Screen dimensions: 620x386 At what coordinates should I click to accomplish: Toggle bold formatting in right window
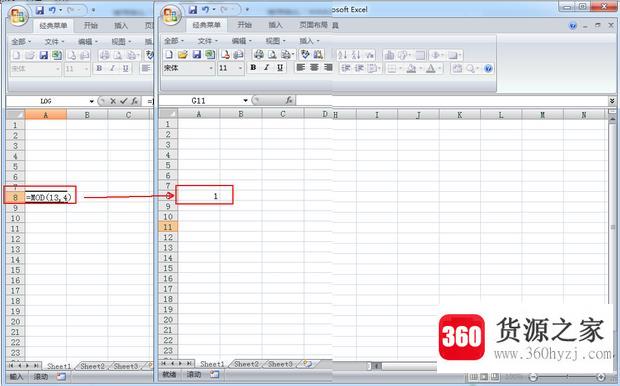coord(253,68)
